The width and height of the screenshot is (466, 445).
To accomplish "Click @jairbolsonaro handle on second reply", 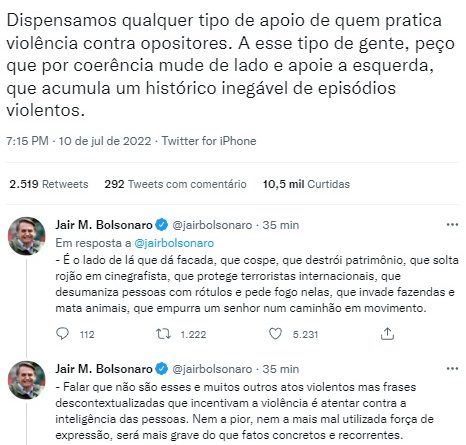I will pos(212,369).
